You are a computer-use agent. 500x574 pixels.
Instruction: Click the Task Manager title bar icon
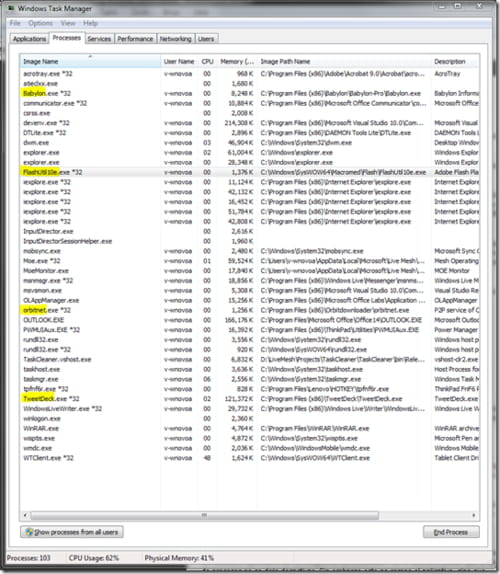[x=11, y=8]
